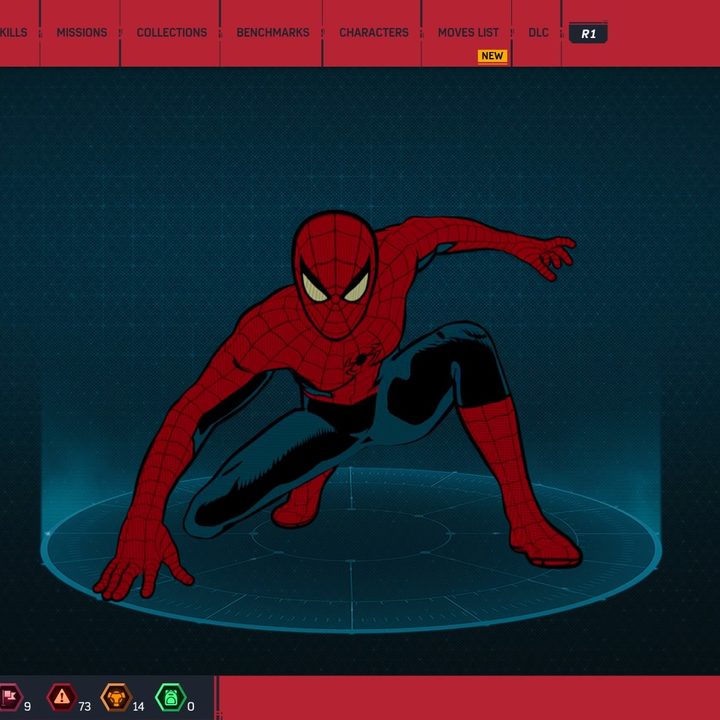Image resolution: width=720 pixels, height=720 pixels.
Task: Open the Benchmarks tab
Action: tap(273, 33)
